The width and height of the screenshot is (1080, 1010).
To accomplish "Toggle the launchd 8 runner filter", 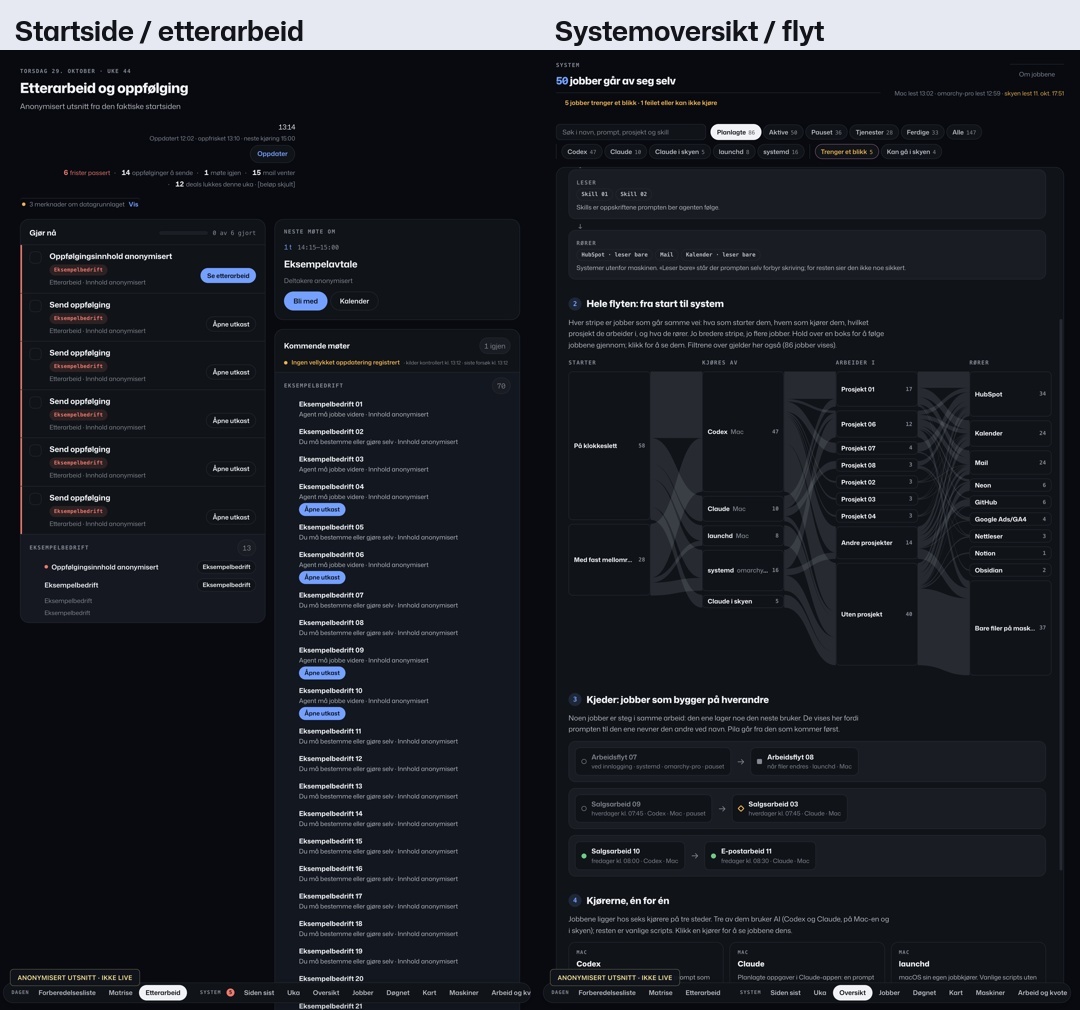I will pos(734,152).
